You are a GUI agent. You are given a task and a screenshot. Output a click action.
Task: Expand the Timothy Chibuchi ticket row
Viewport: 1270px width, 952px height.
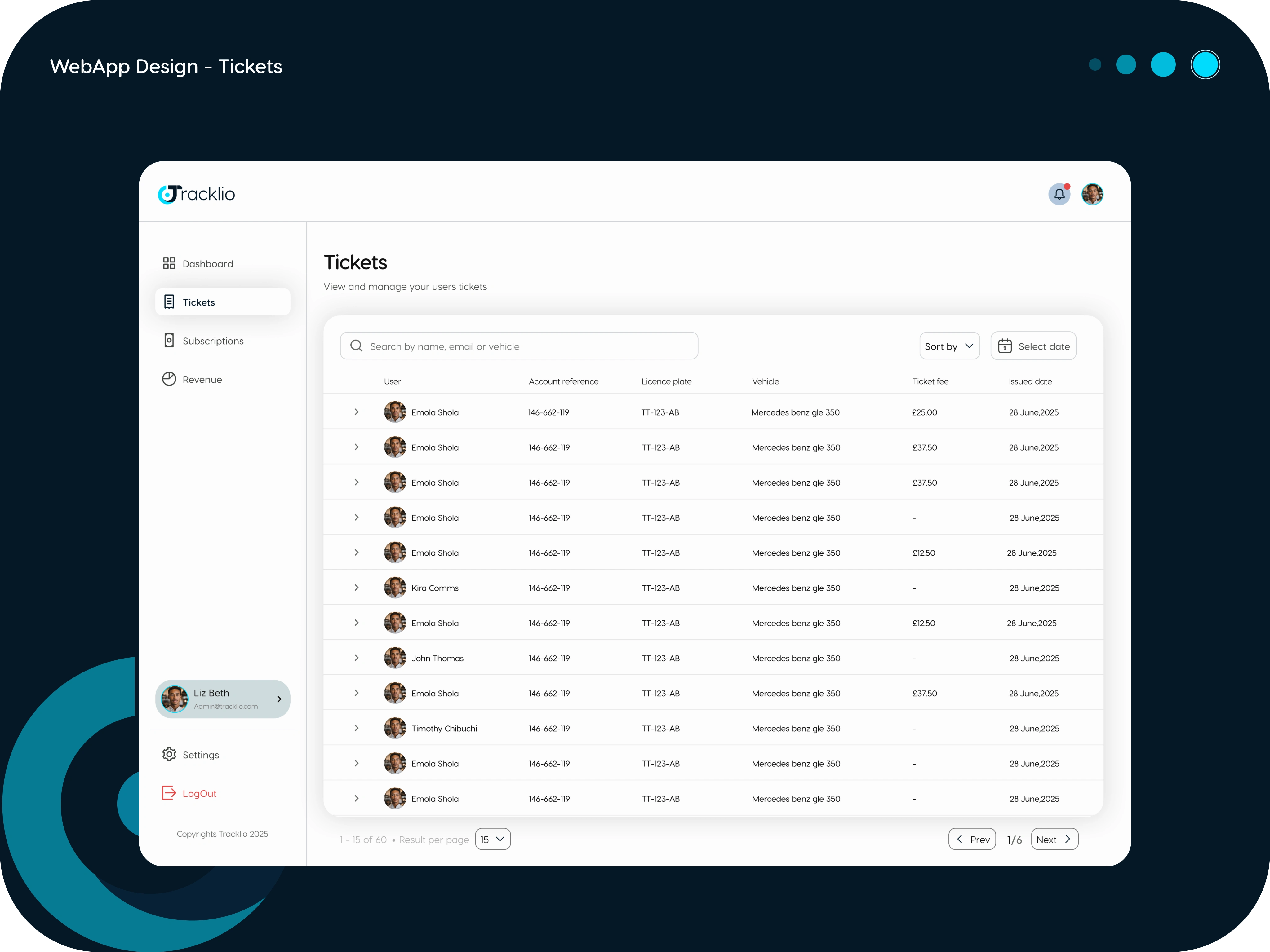pos(357,728)
